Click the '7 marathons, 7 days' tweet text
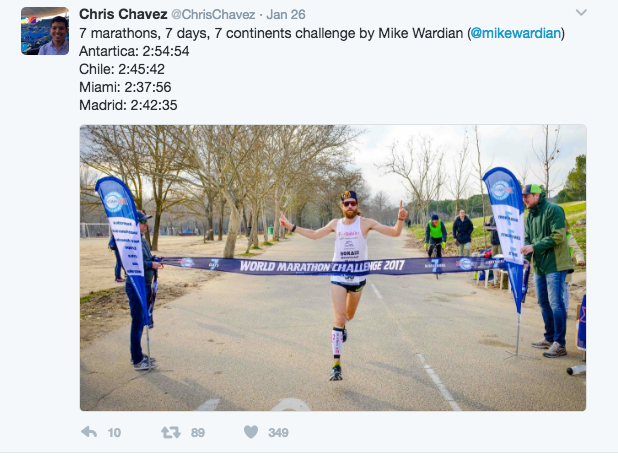The height and width of the screenshot is (471, 618). pyautogui.click(x=322, y=33)
